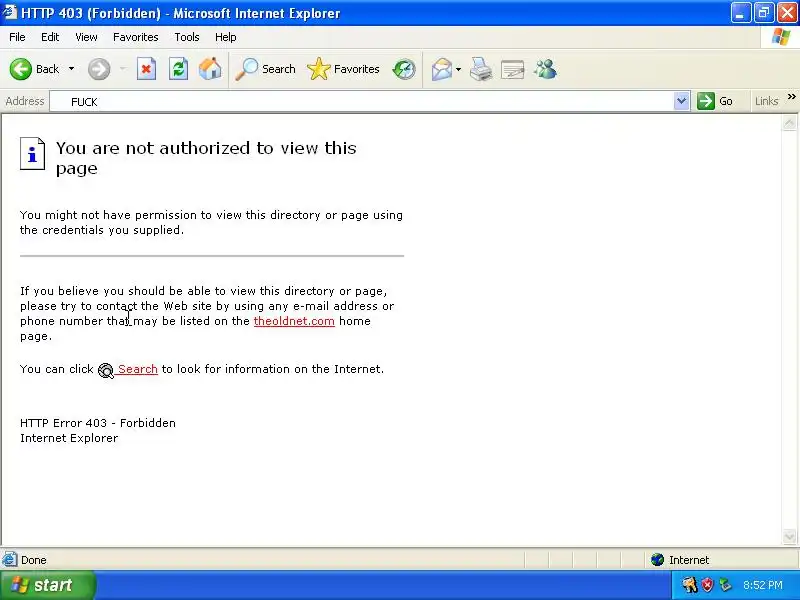The height and width of the screenshot is (600, 800).
Task: Open the Messenger people icon
Action: pos(545,69)
